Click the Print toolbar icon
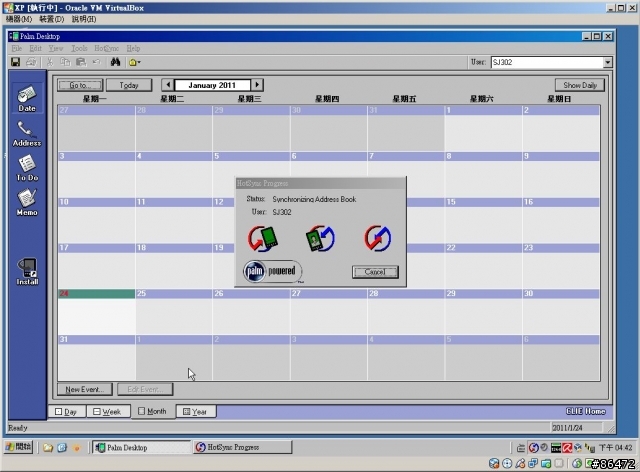This screenshot has width=640, height=472. (x=31, y=62)
